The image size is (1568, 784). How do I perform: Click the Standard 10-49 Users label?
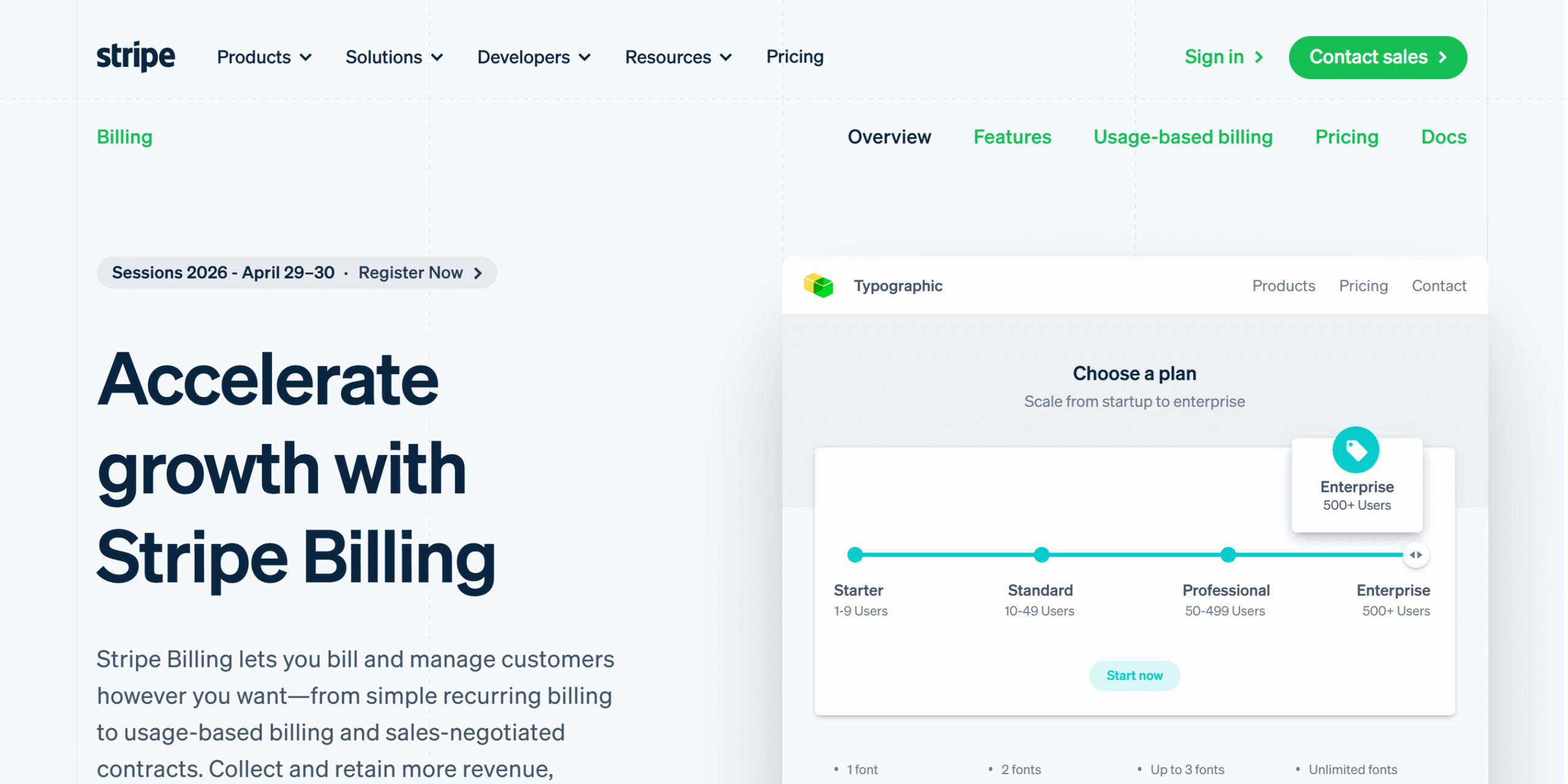coord(1039,600)
